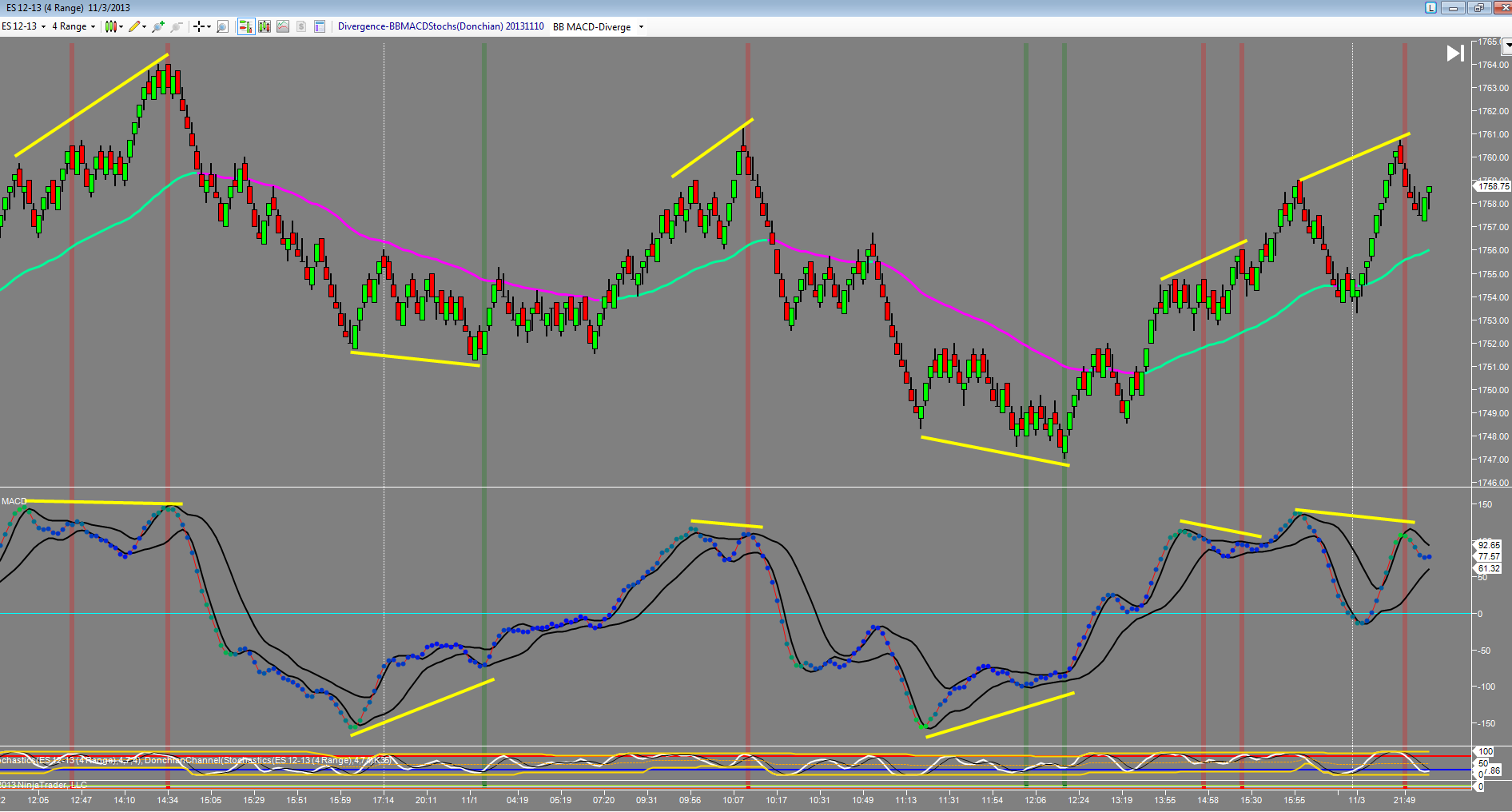
Task: Click the 1747.00 price axis label
Action: point(1493,460)
